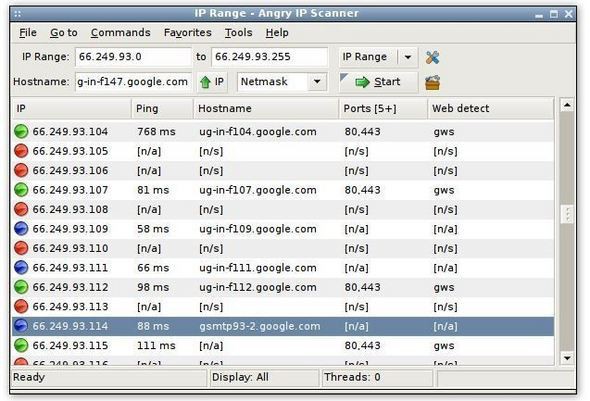Open the Help menu

[x=277, y=33]
